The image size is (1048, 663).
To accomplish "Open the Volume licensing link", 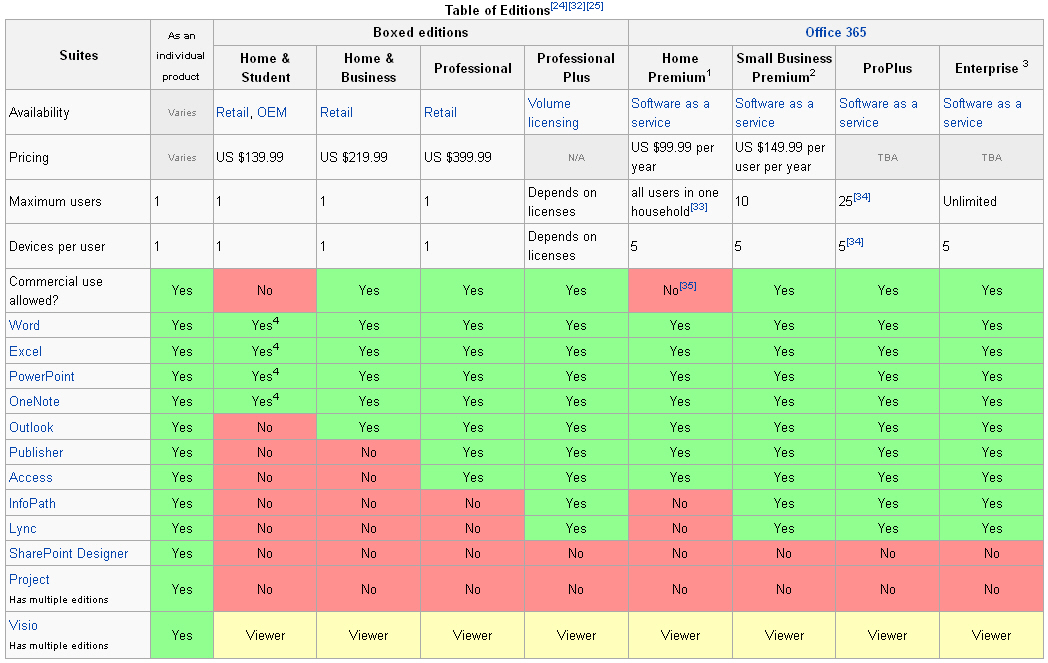I will tap(553, 113).
